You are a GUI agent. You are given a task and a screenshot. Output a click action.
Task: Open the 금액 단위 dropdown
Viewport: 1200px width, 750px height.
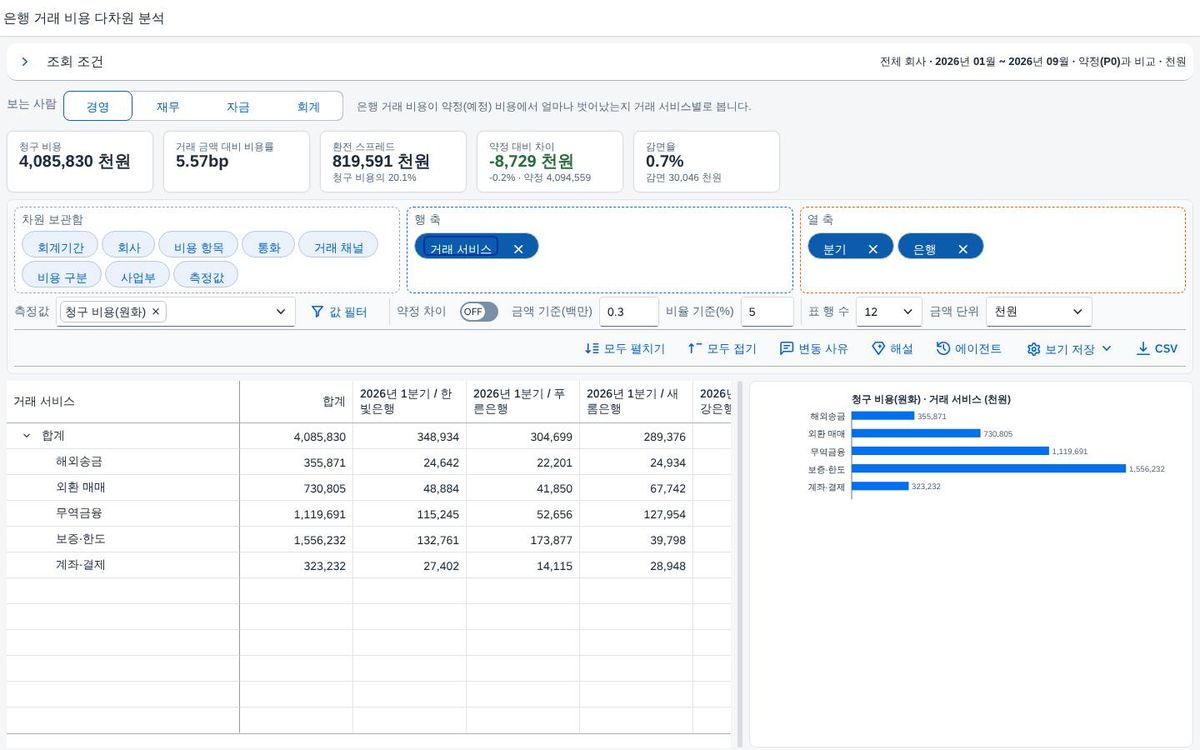tap(1039, 312)
